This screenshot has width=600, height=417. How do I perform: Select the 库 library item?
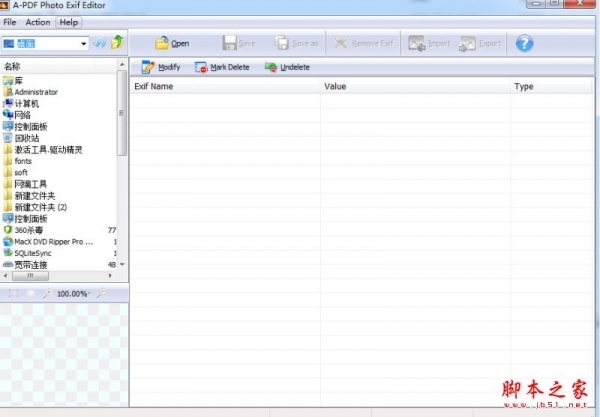[18, 81]
